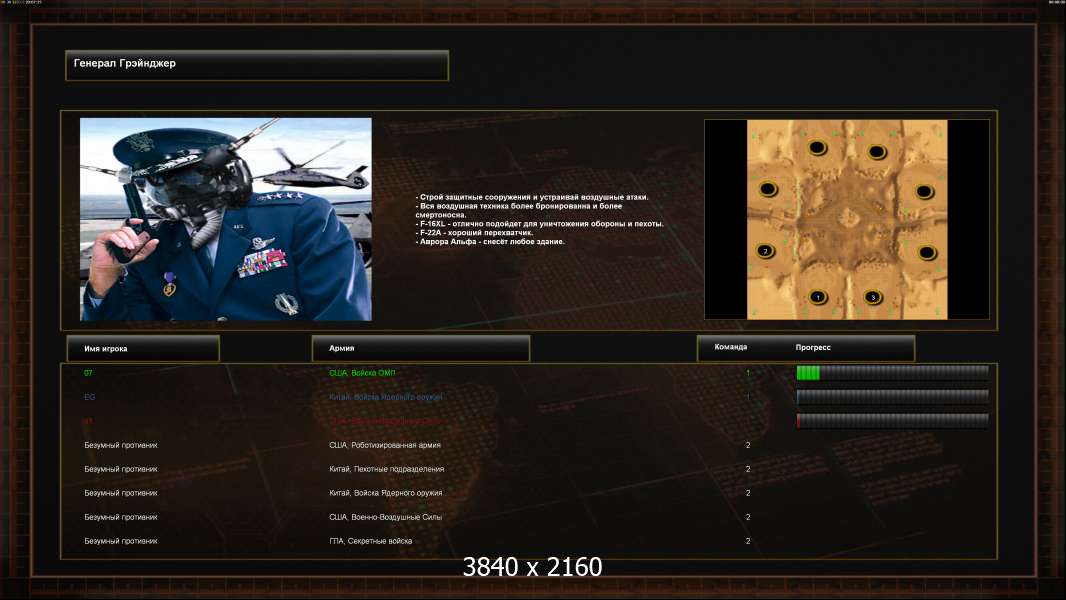Viewport: 1066px width, 600px height.
Task: Click the tip line 'Строй защитные сооружения...'
Action: (532, 197)
